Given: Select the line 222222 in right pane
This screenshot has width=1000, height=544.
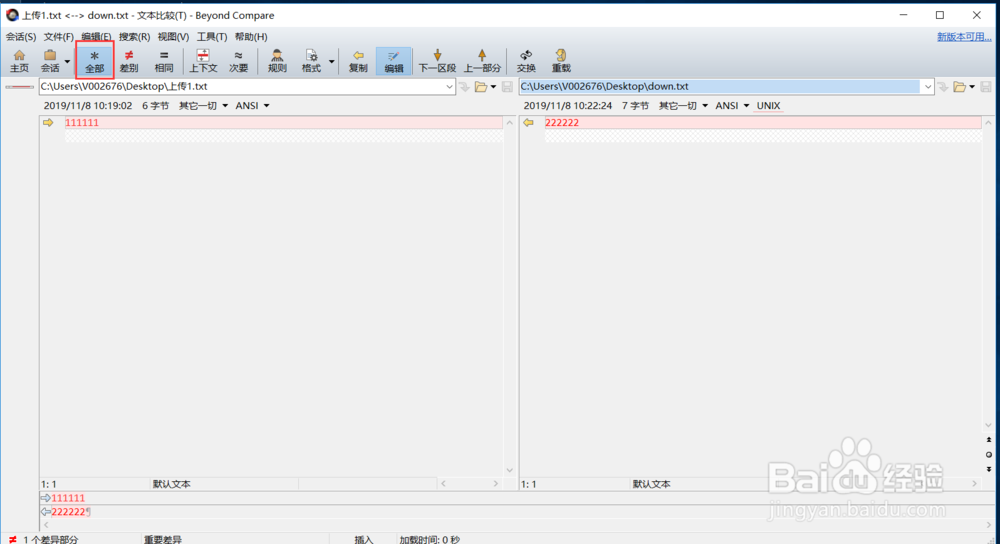Looking at the screenshot, I should 763,122.
